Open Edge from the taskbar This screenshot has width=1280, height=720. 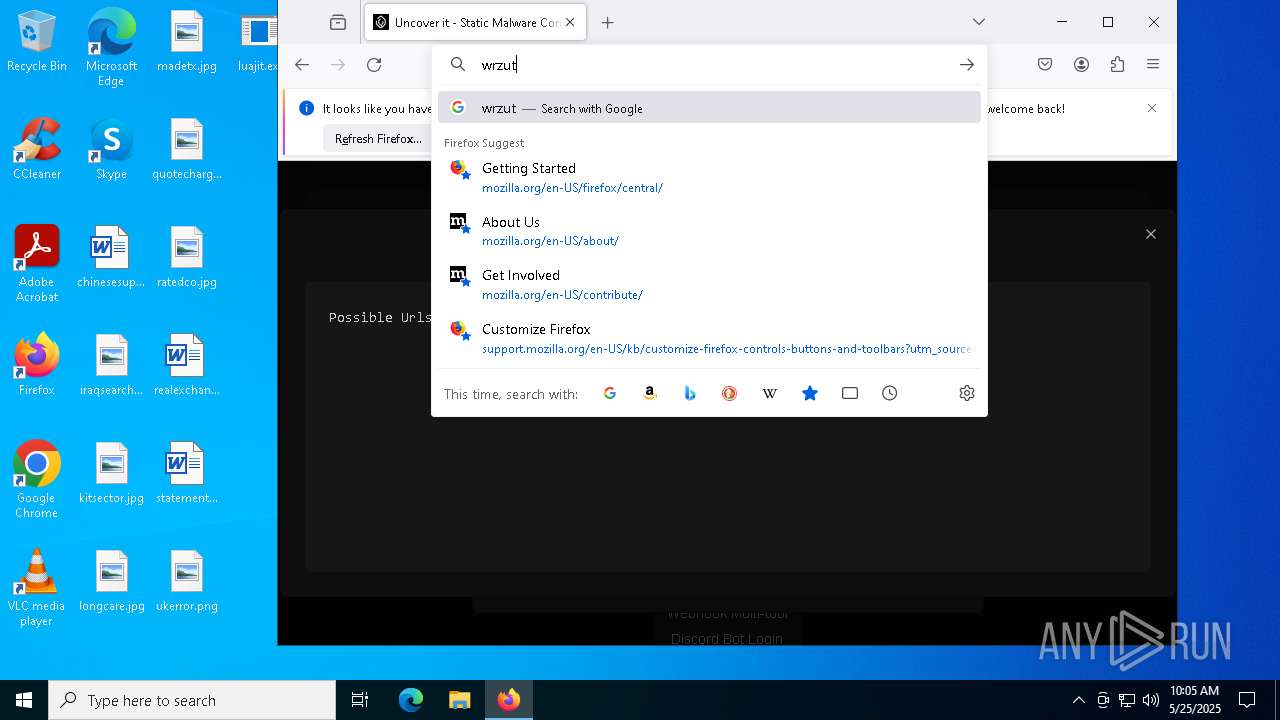click(411, 700)
